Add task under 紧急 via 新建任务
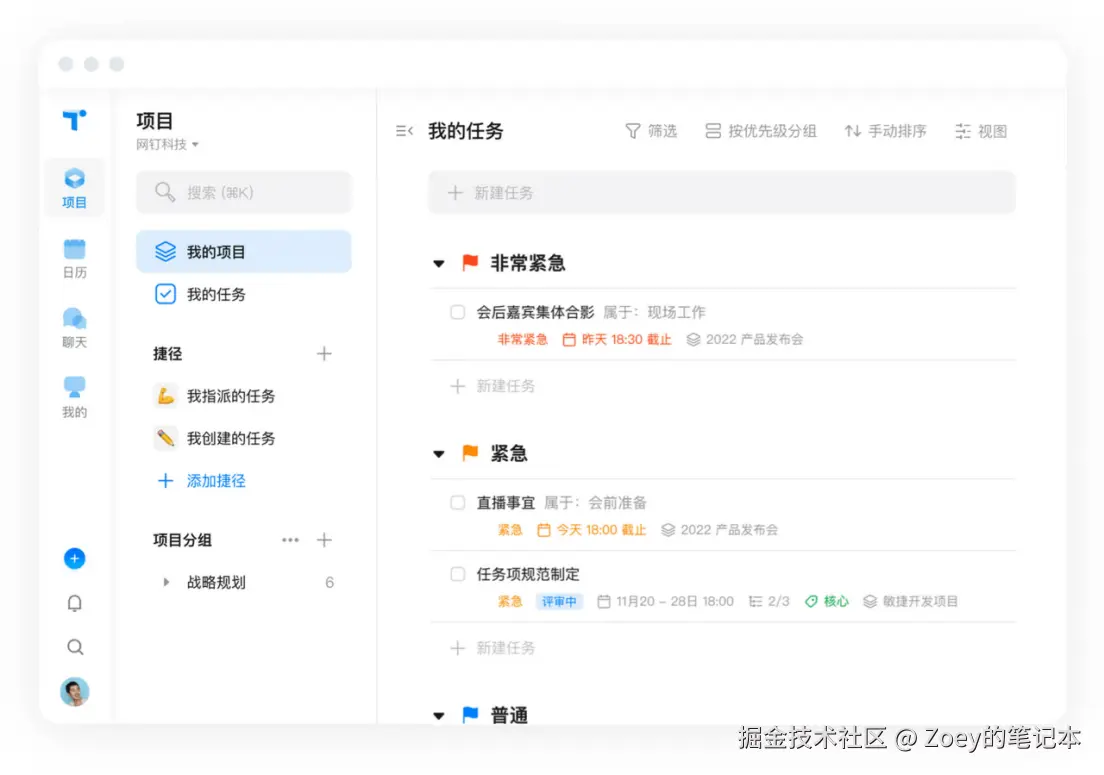This screenshot has width=1104, height=775. point(493,648)
